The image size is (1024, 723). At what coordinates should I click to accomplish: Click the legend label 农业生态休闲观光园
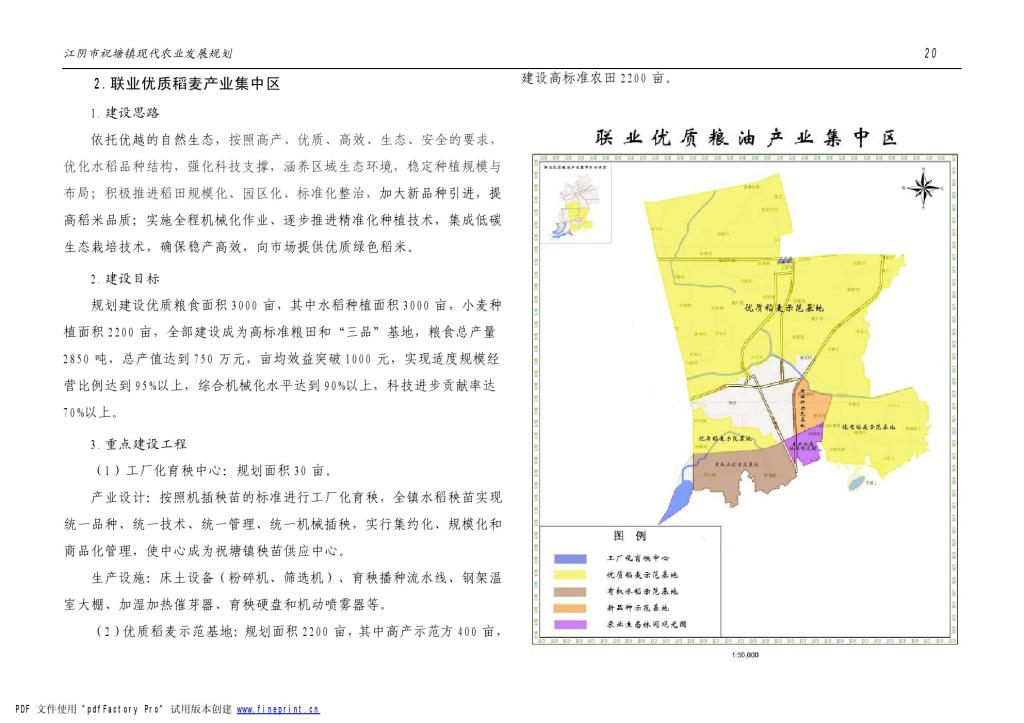pos(647,624)
